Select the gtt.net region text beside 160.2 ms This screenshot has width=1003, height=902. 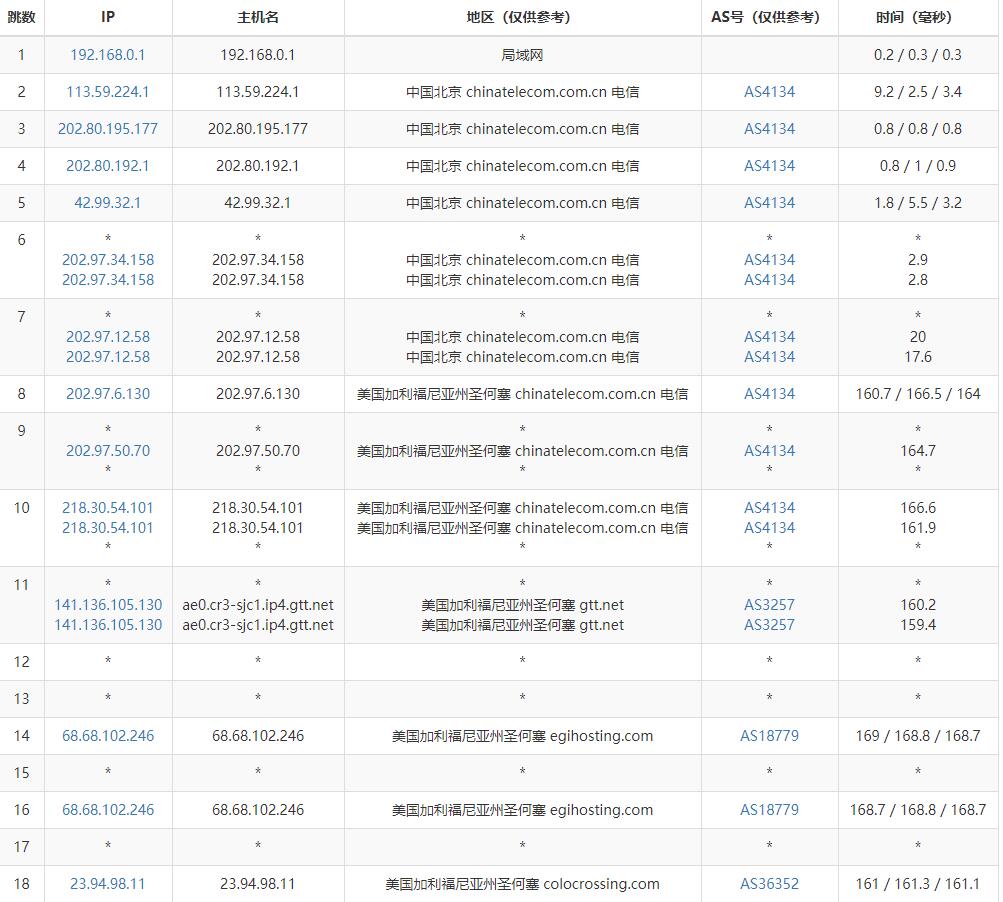point(522,605)
